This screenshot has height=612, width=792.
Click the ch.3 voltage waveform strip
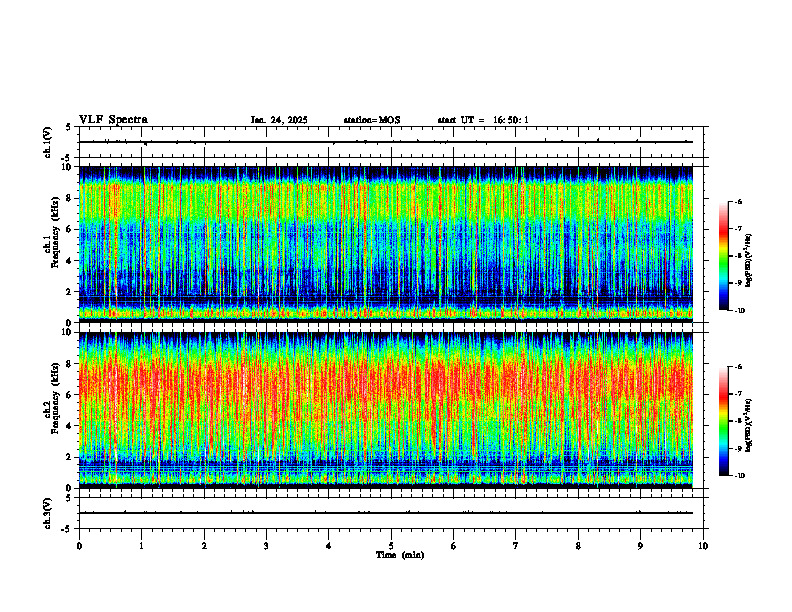[391, 513]
